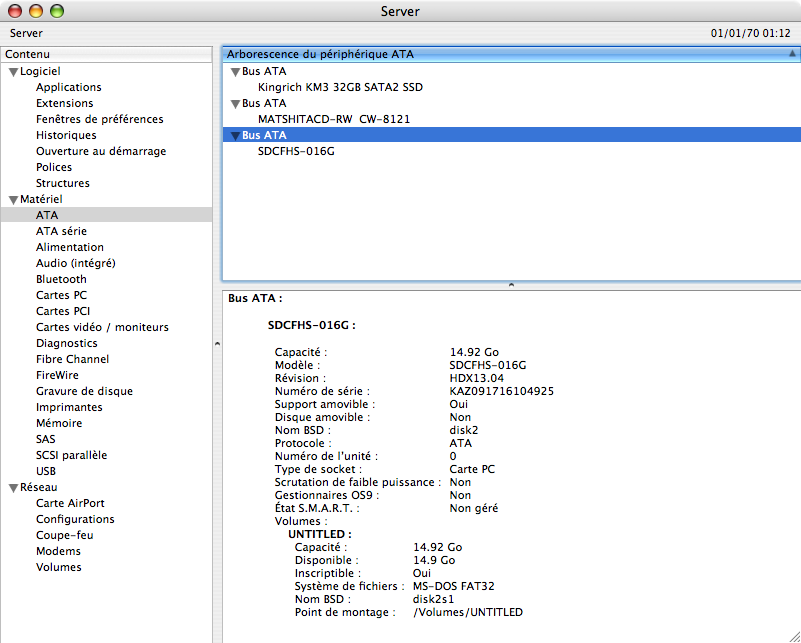Image resolution: width=801 pixels, height=643 pixels.
Task: Select Historiques in the sidebar
Action: [66, 135]
